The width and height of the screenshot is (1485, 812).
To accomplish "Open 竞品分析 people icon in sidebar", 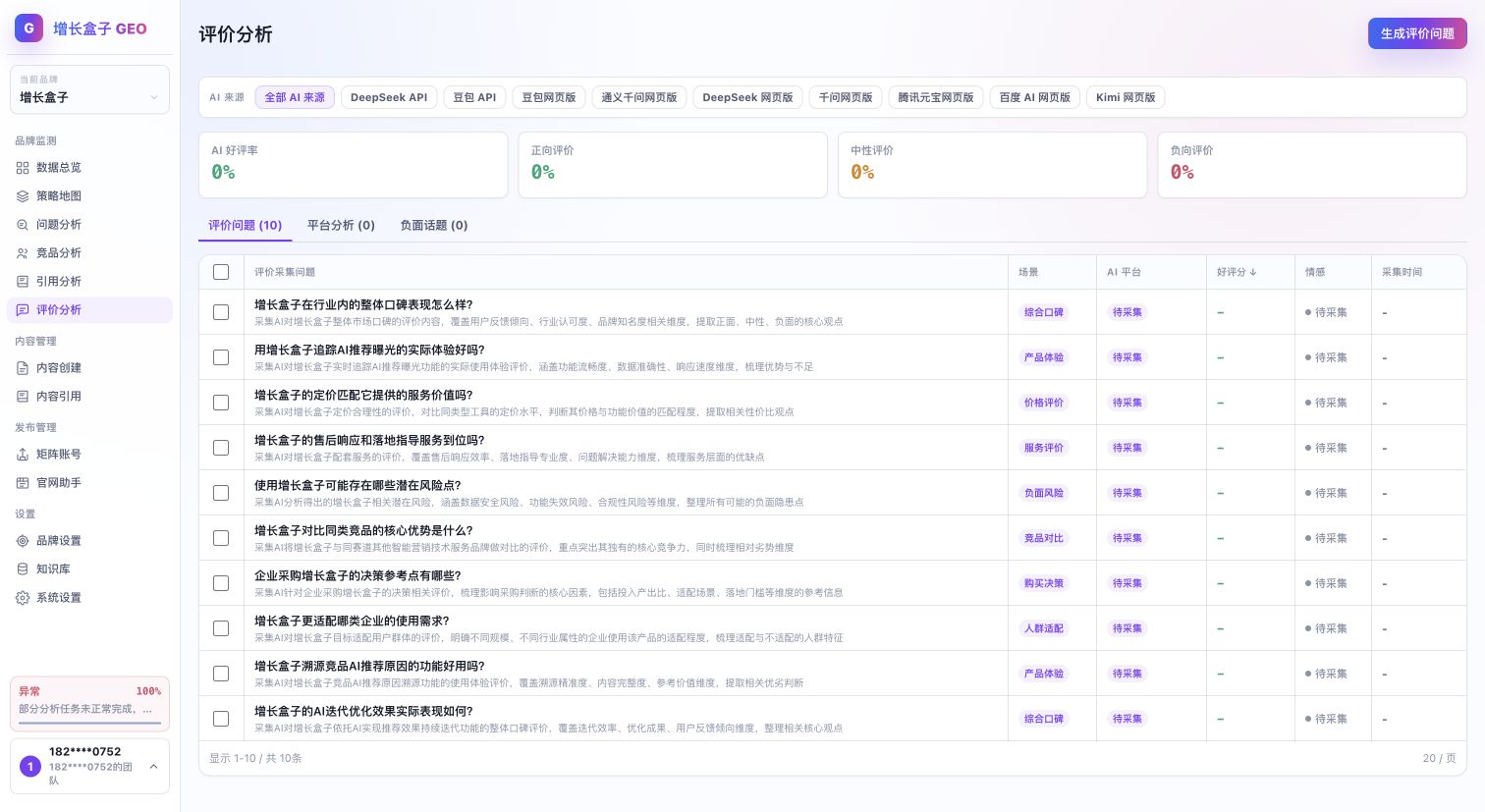I will coord(23,253).
